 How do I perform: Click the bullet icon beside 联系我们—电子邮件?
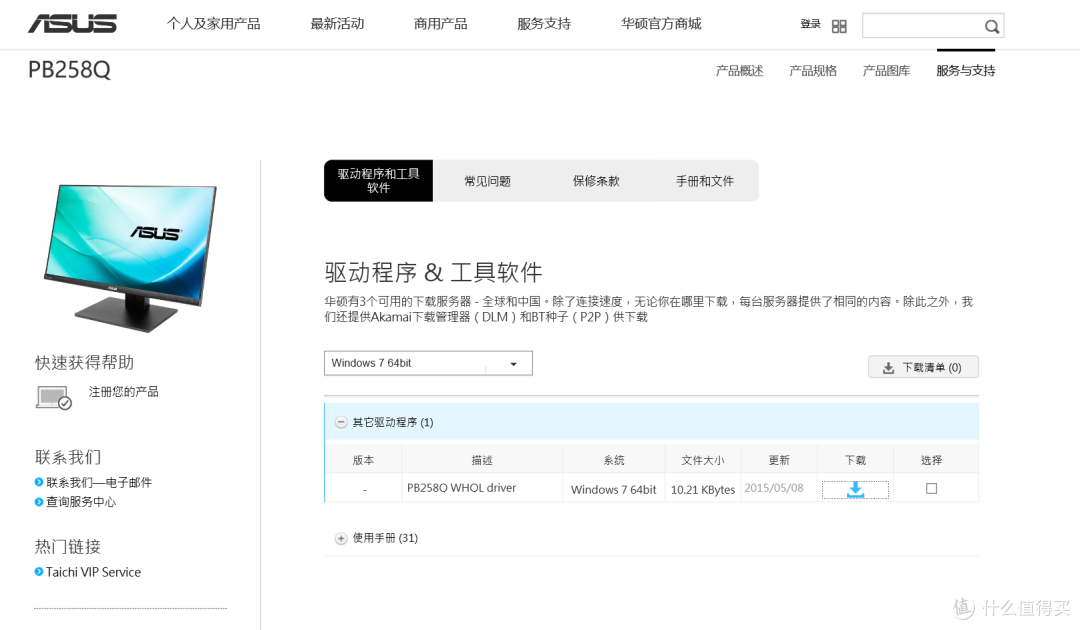[39, 482]
